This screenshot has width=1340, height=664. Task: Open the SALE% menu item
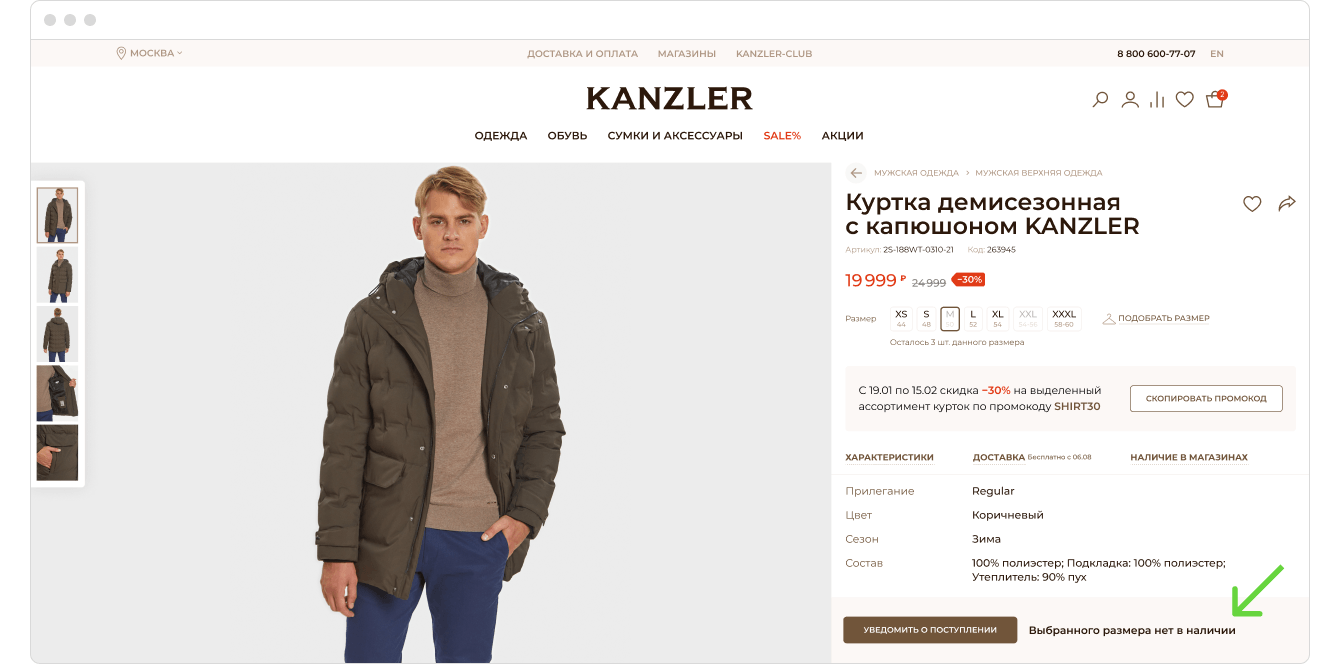pos(782,136)
